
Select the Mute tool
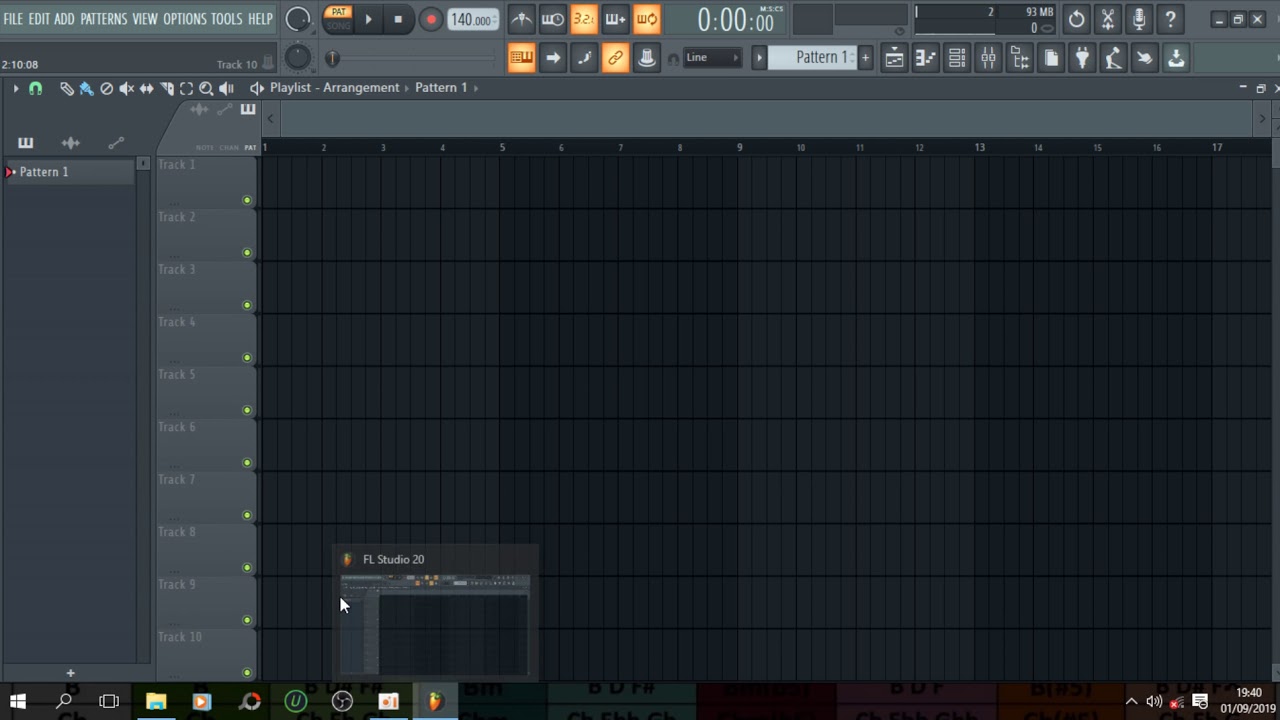[x=126, y=89]
